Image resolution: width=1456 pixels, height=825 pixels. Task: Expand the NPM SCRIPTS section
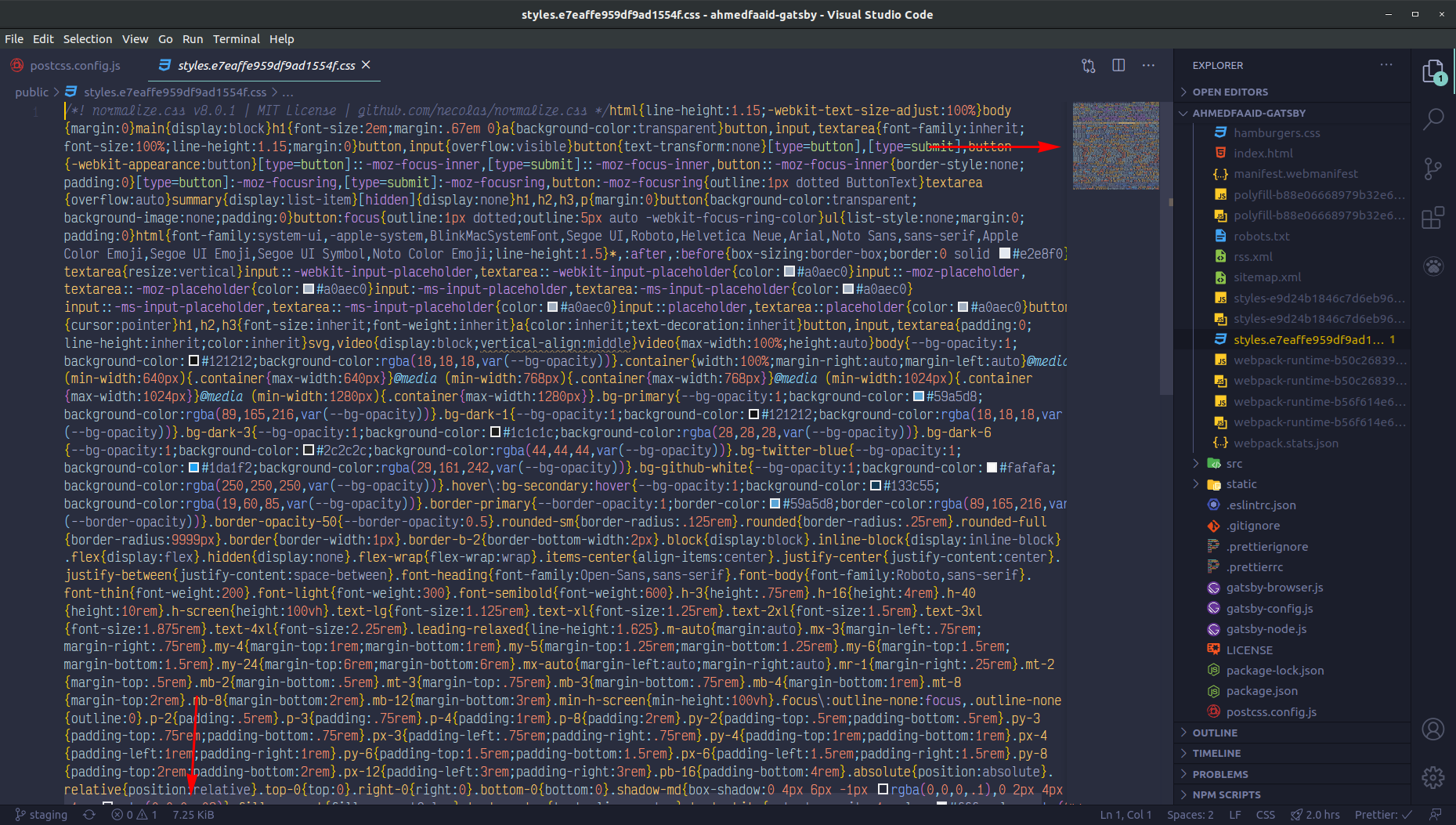pyautogui.click(x=1226, y=794)
